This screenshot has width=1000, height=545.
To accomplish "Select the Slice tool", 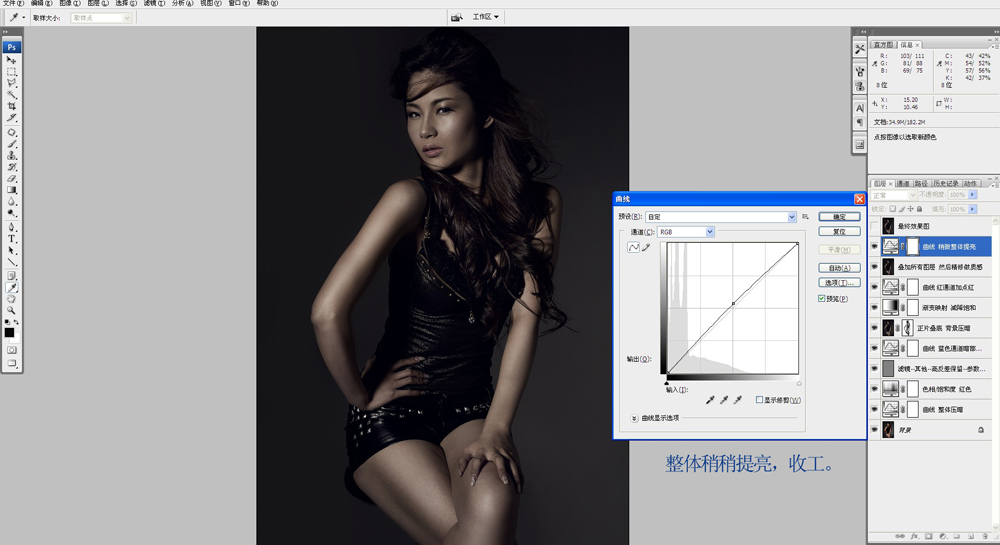I will [11, 118].
